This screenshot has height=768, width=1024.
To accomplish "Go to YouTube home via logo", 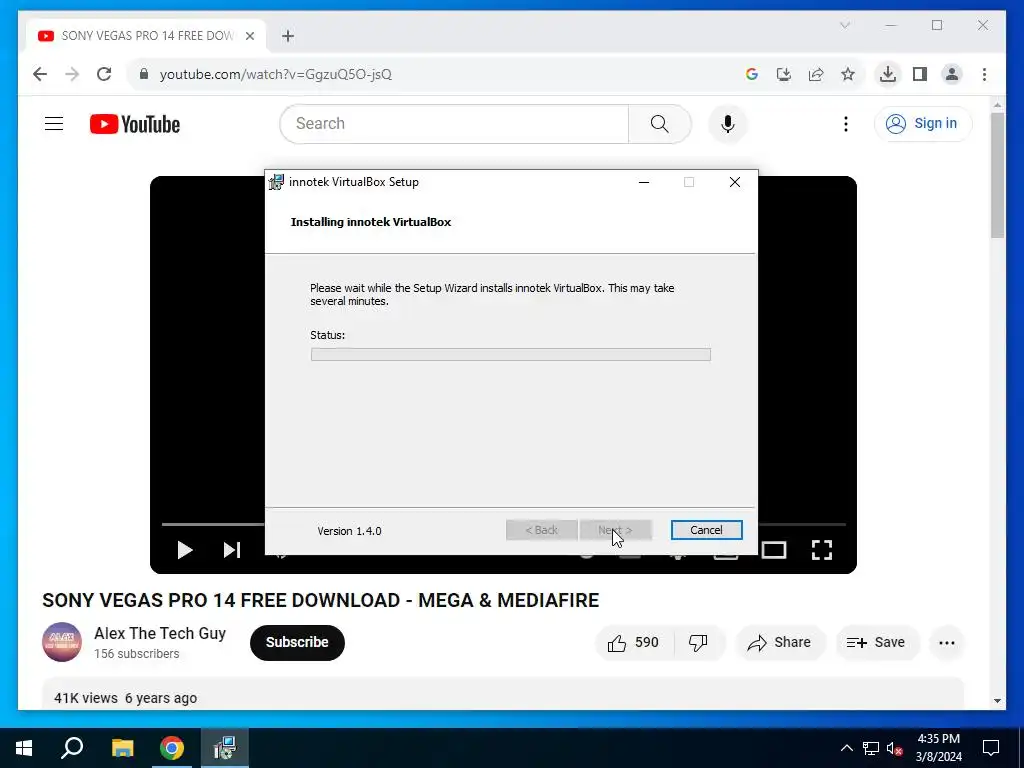I will click(x=135, y=124).
